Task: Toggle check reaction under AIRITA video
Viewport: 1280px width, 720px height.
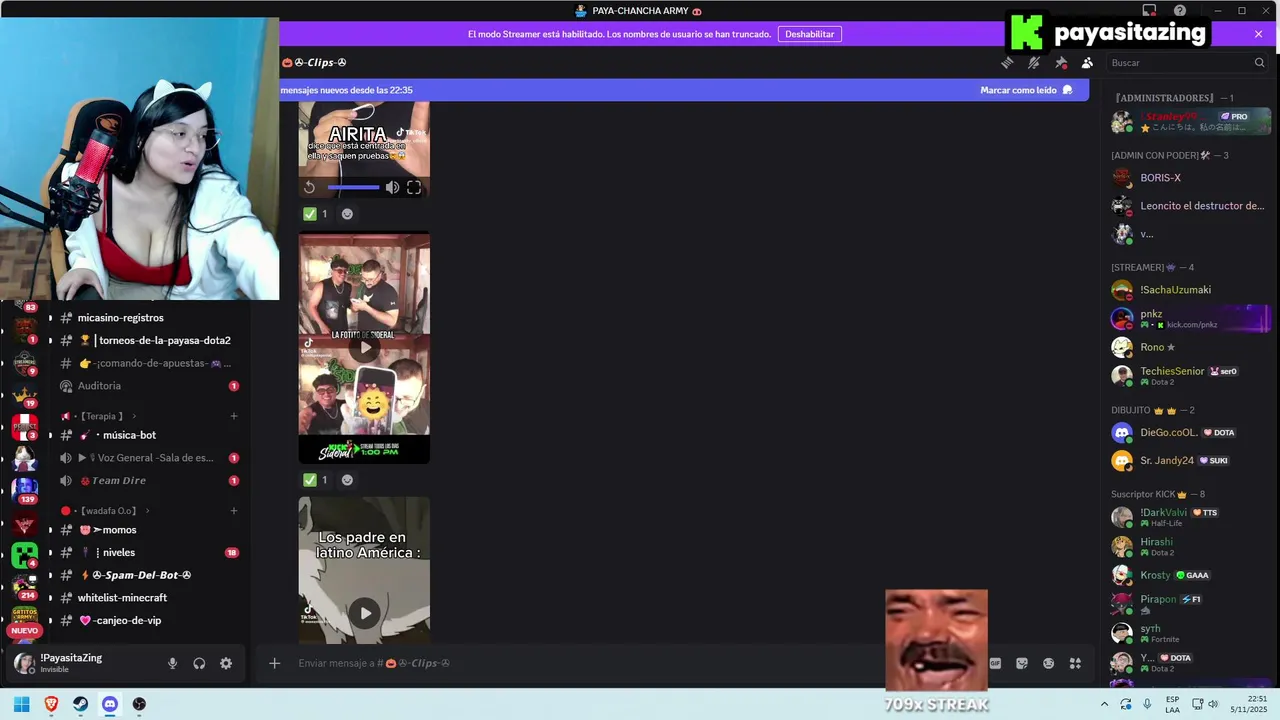Action: (x=316, y=214)
